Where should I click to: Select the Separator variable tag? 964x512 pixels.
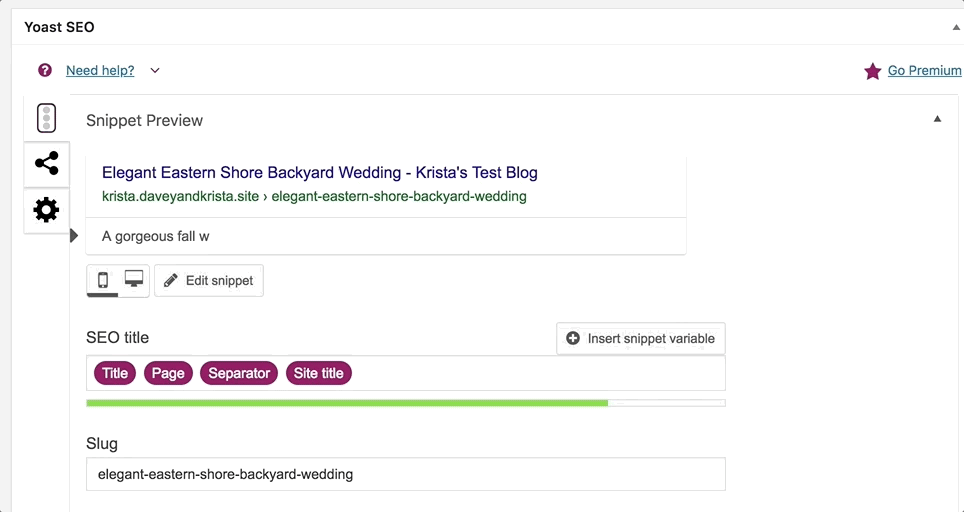pos(239,373)
